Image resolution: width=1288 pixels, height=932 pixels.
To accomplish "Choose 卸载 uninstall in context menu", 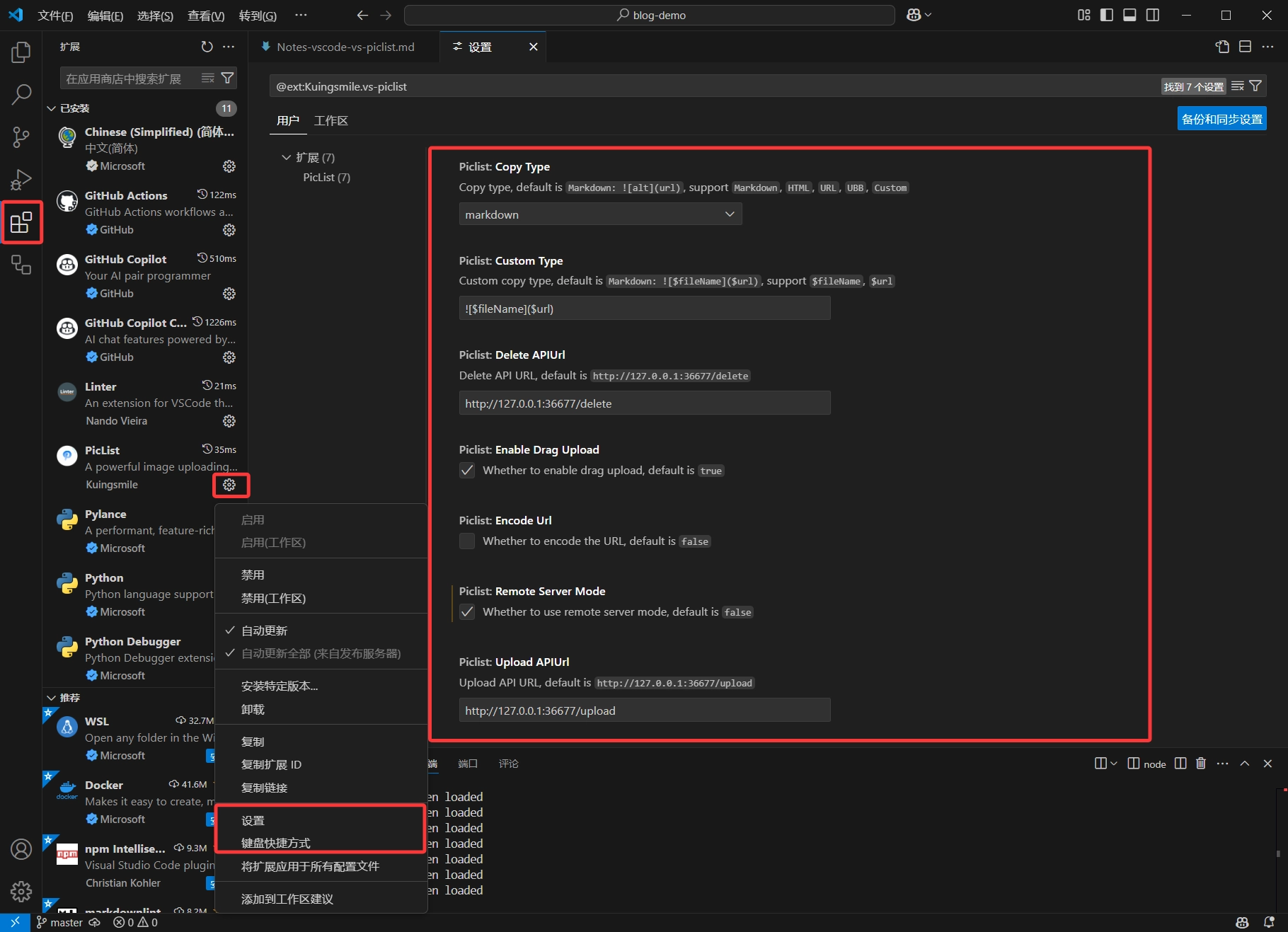I will coord(321,709).
